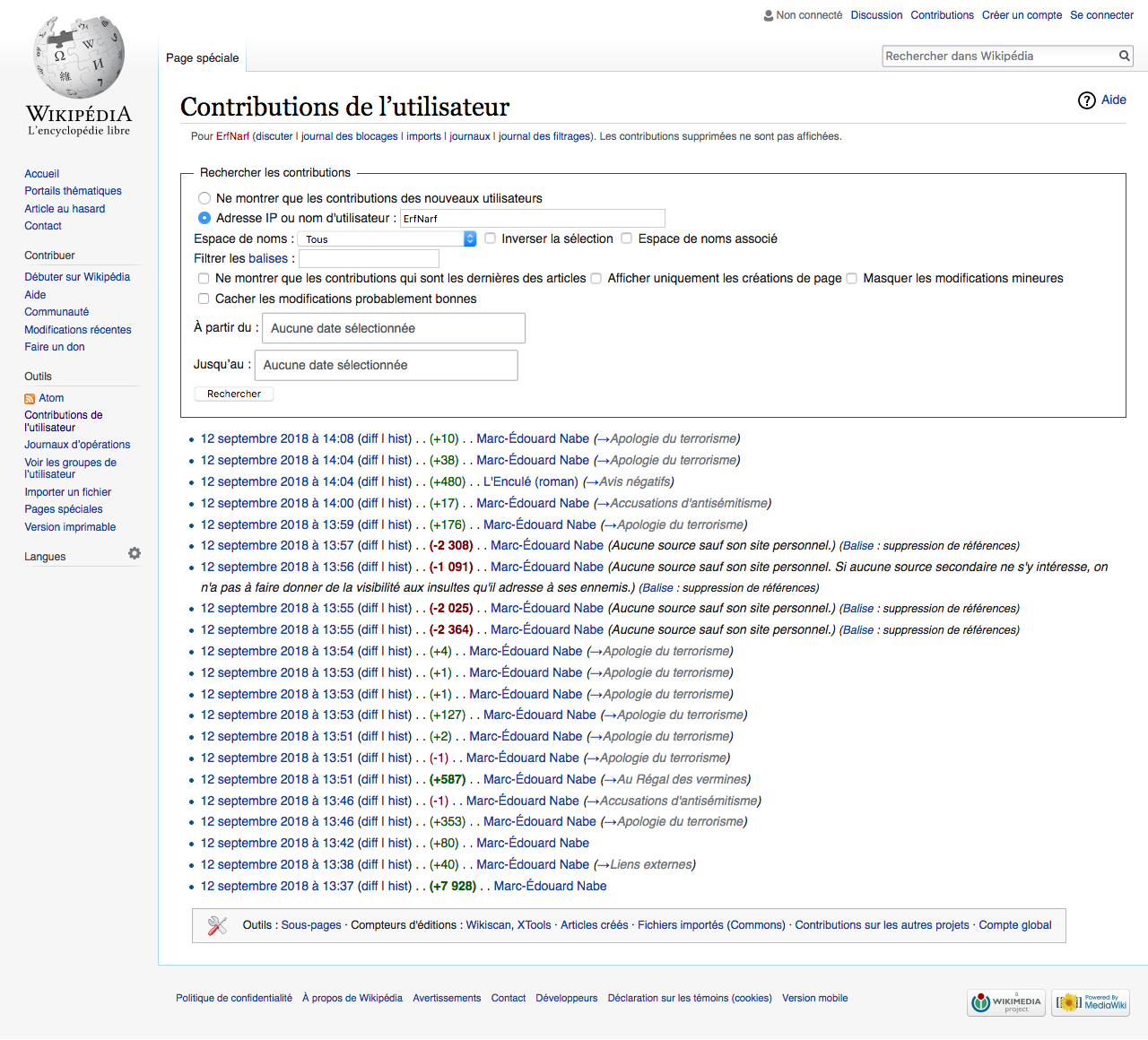Open diff for 14:08 contribution
This screenshot has height=1040, width=1148.
[369, 438]
